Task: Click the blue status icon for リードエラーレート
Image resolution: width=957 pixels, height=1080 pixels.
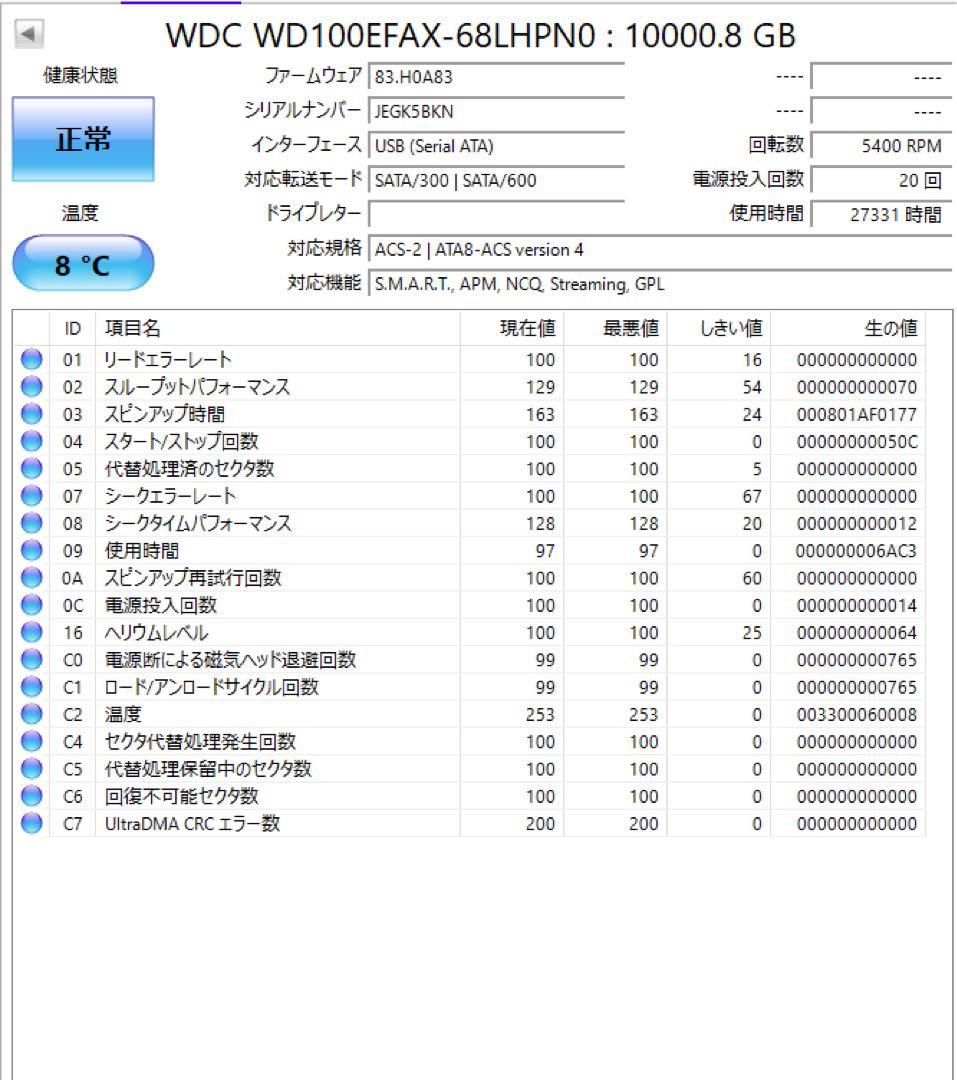Action: pyautogui.click(x=32, y=360)
